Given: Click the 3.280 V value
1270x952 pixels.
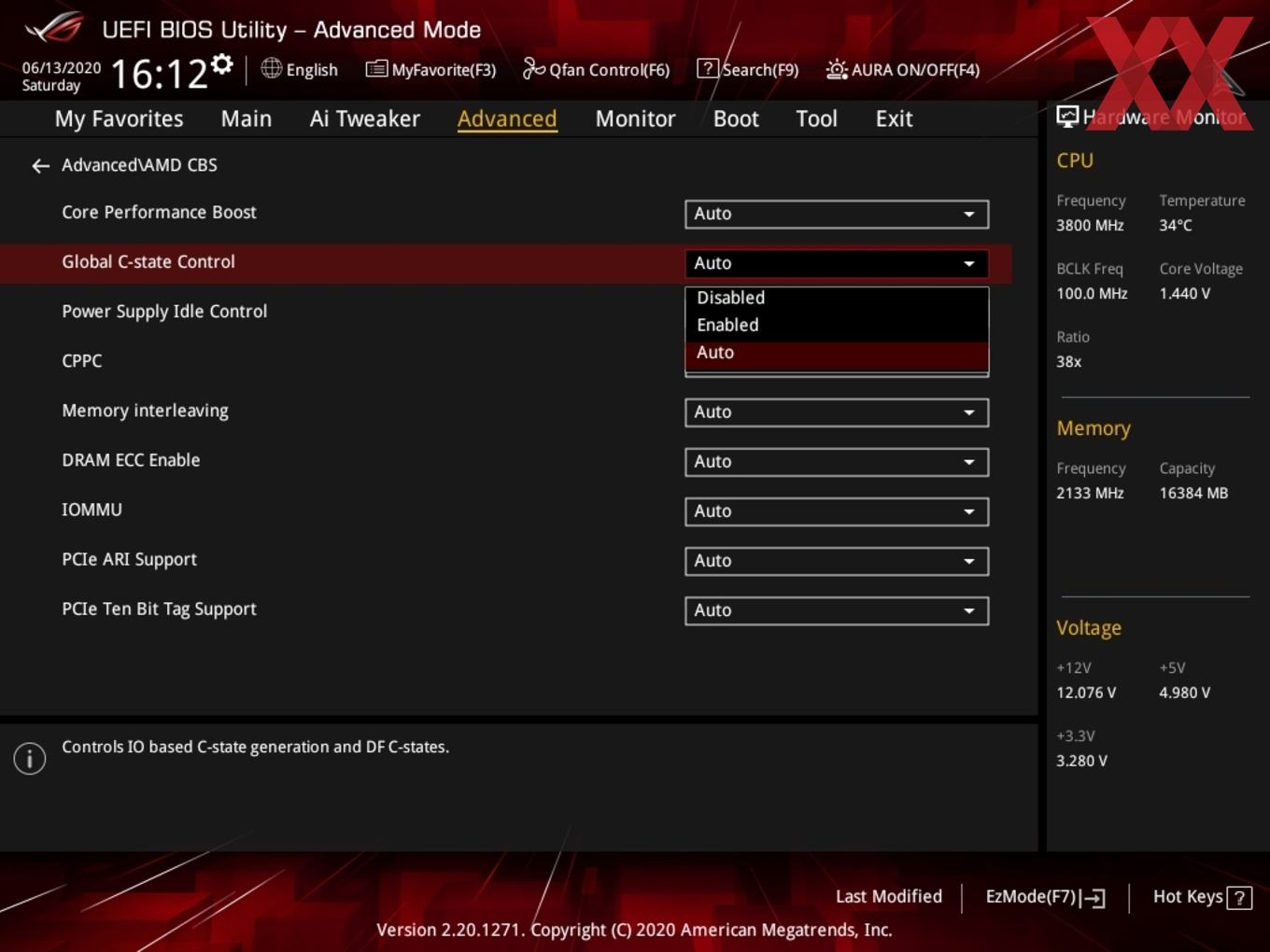Looking at the screenshot, I should point(1081,762).
